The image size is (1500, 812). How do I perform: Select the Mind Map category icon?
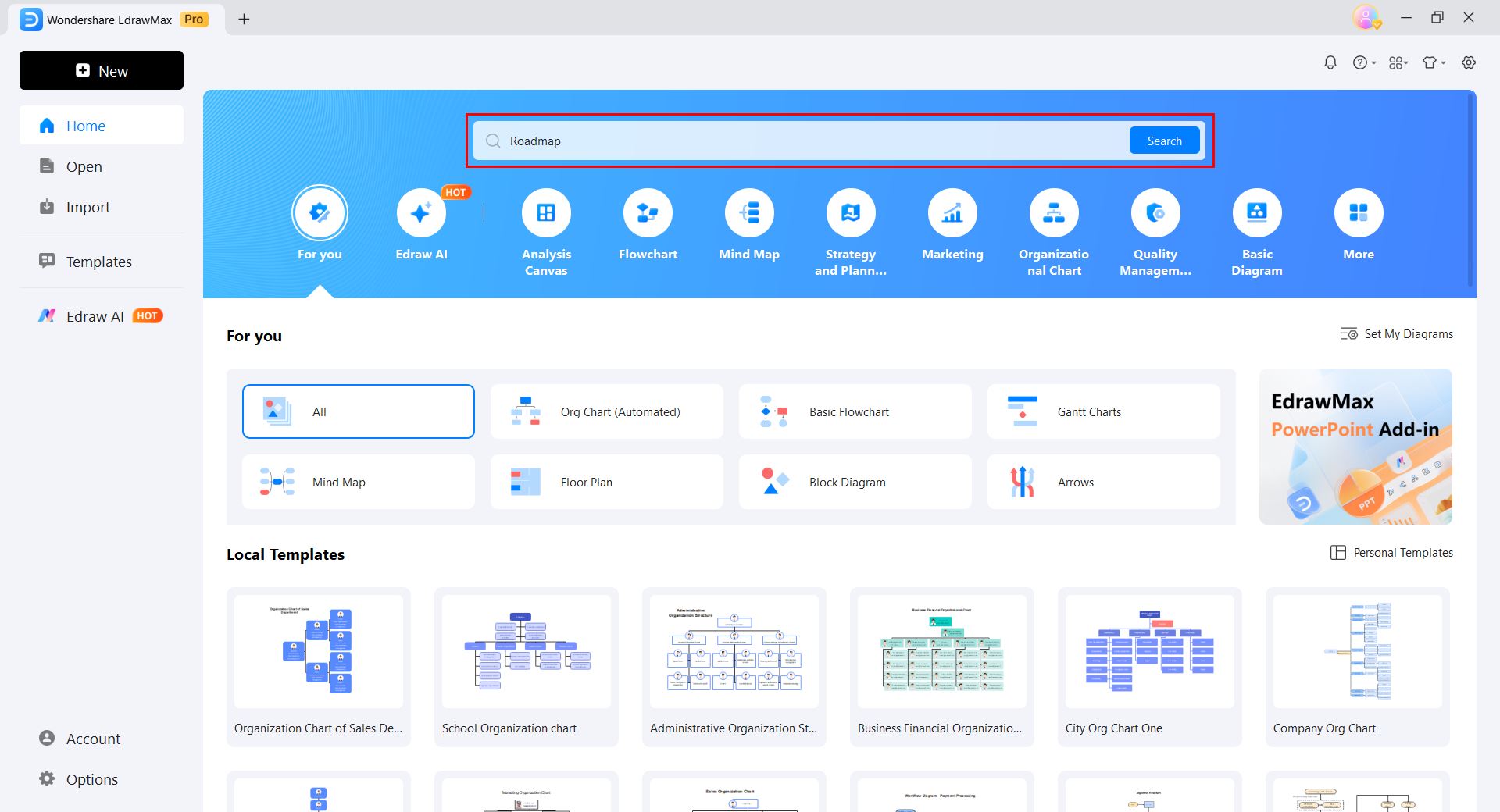(x=749, y=213)
